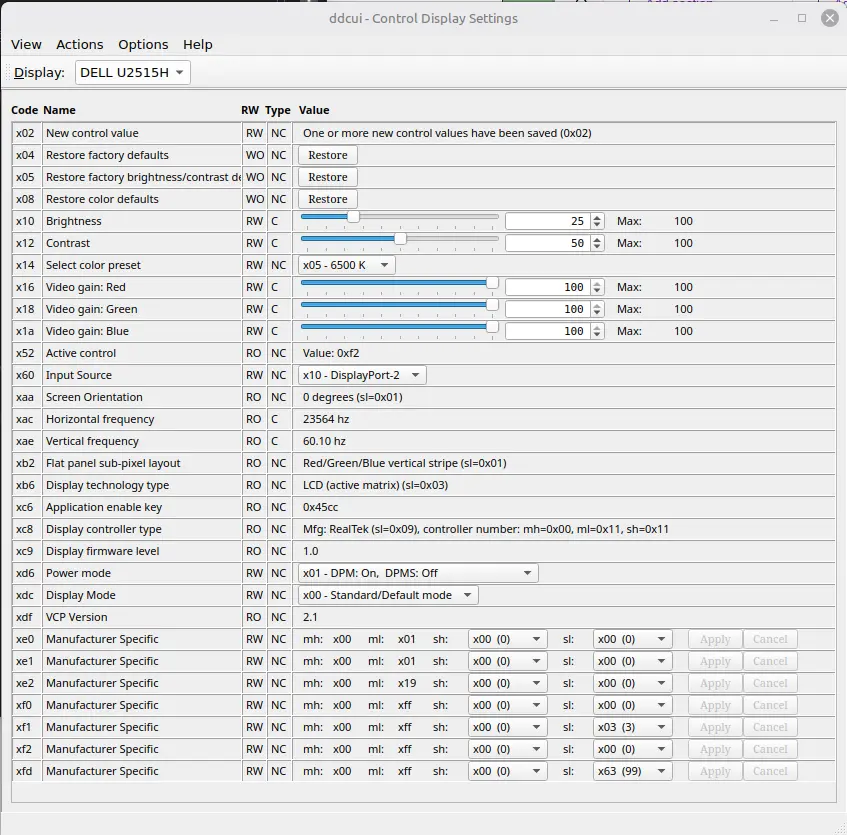This screenshot has height=835, width=847.
Task: Open the Select color preset dropdown
Action: pos(346,265)
